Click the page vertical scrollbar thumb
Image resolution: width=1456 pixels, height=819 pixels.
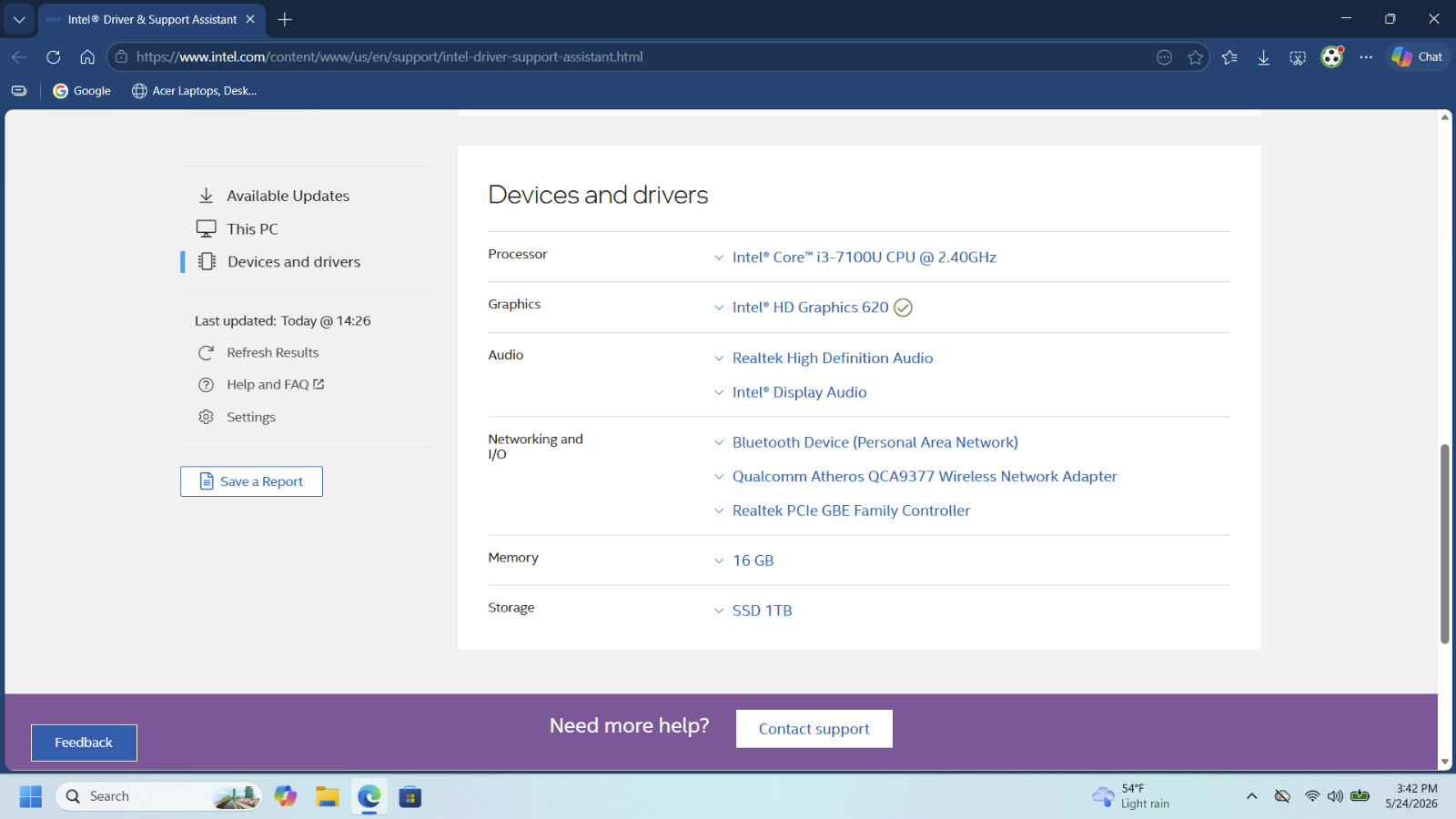pos(1445,544)
